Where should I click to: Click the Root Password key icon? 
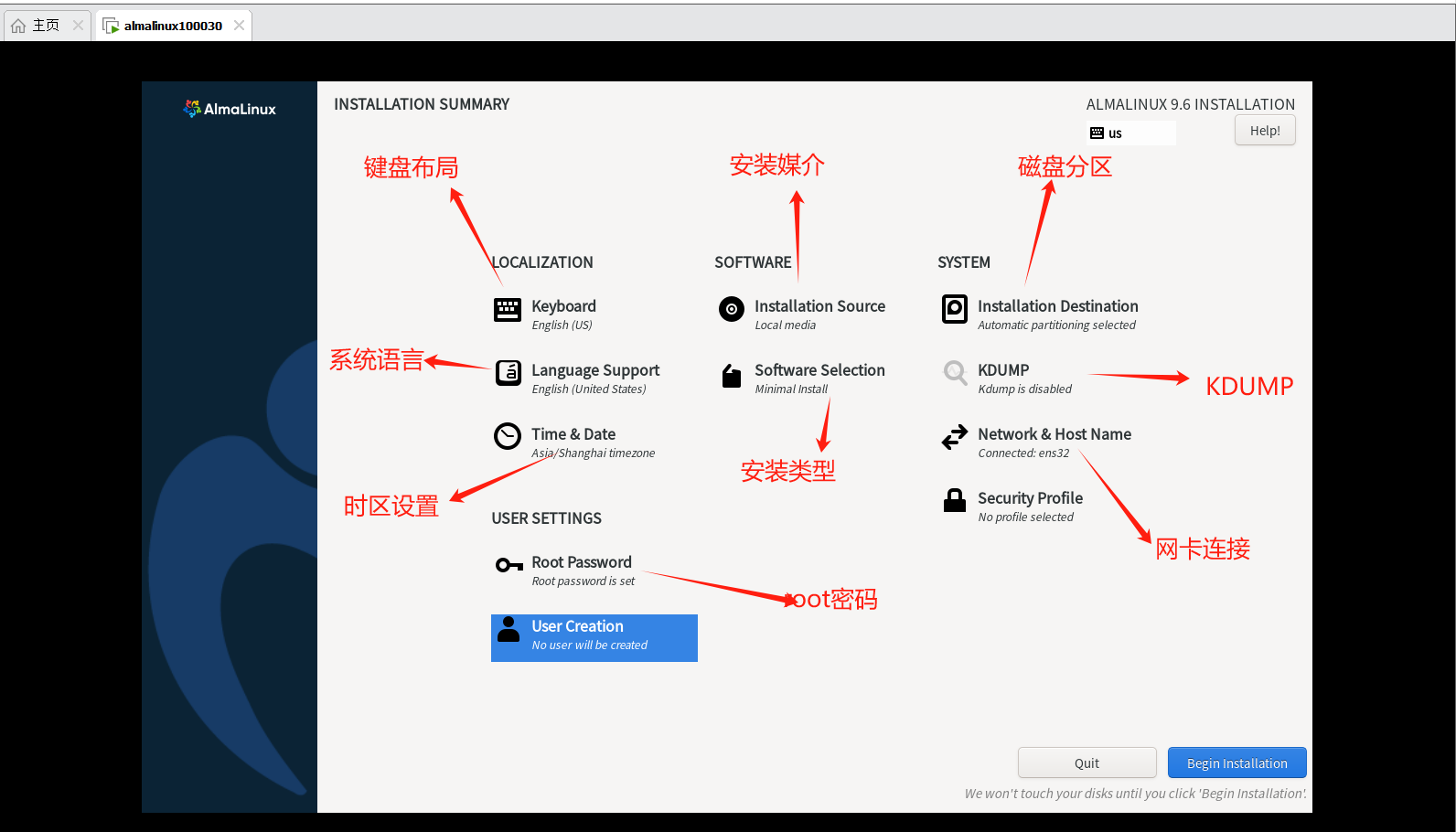pyautogui.click(x=509, y=565)
